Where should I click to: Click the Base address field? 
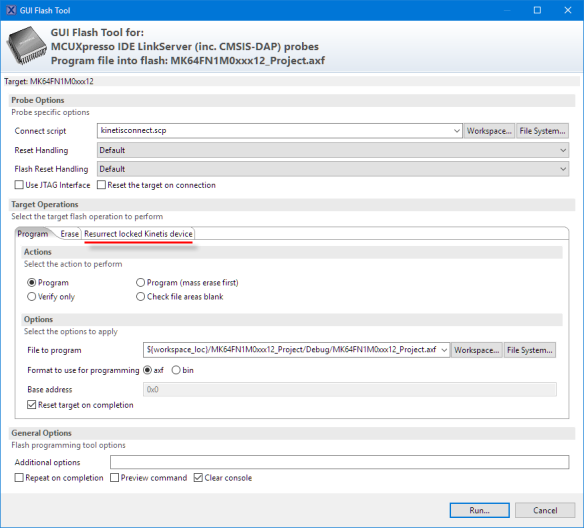pyautogui.click(x=350, y=389)
